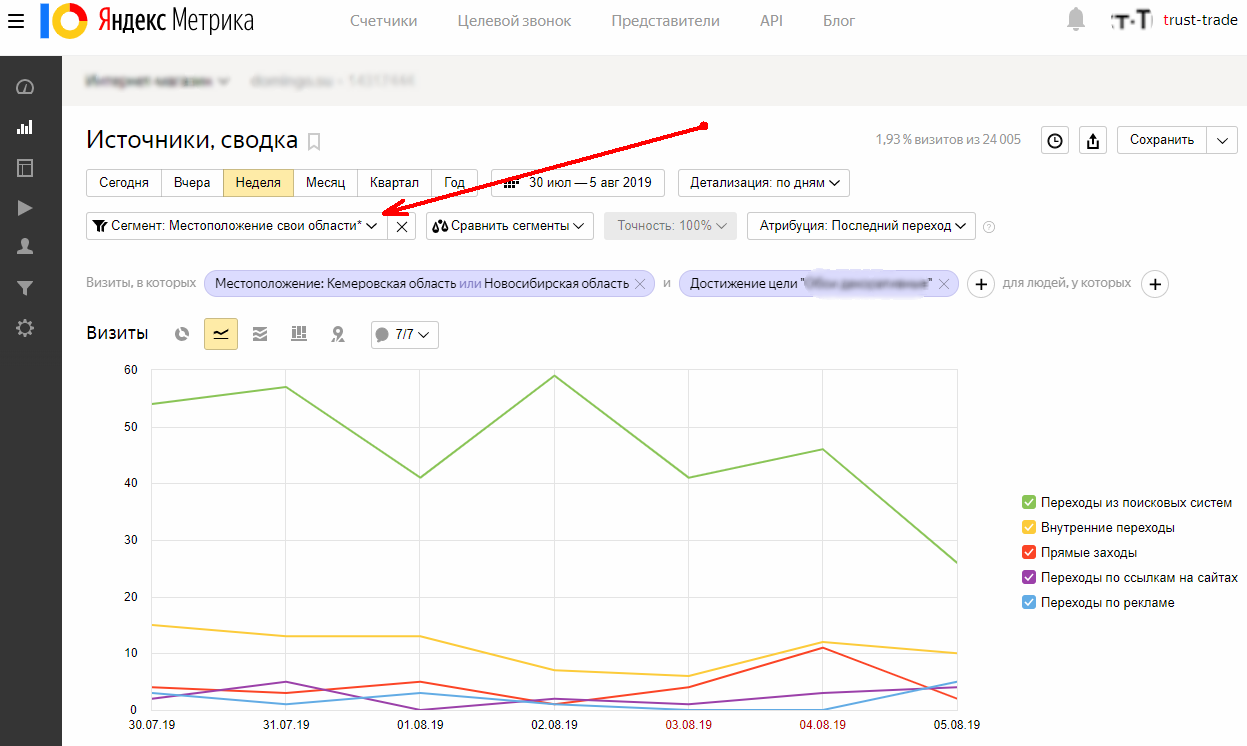Open the scheduled report clock icon
The width and height of the screenshot is (1247, 746).
(1055, 140)
